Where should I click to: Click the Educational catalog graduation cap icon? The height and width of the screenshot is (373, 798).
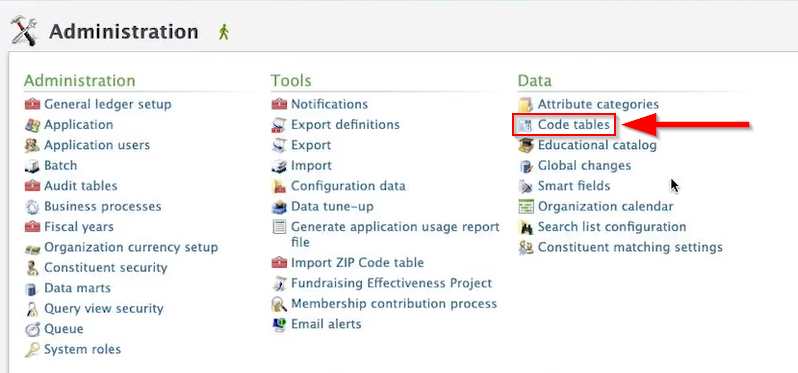pyautogui.click(x=526, y=146)
